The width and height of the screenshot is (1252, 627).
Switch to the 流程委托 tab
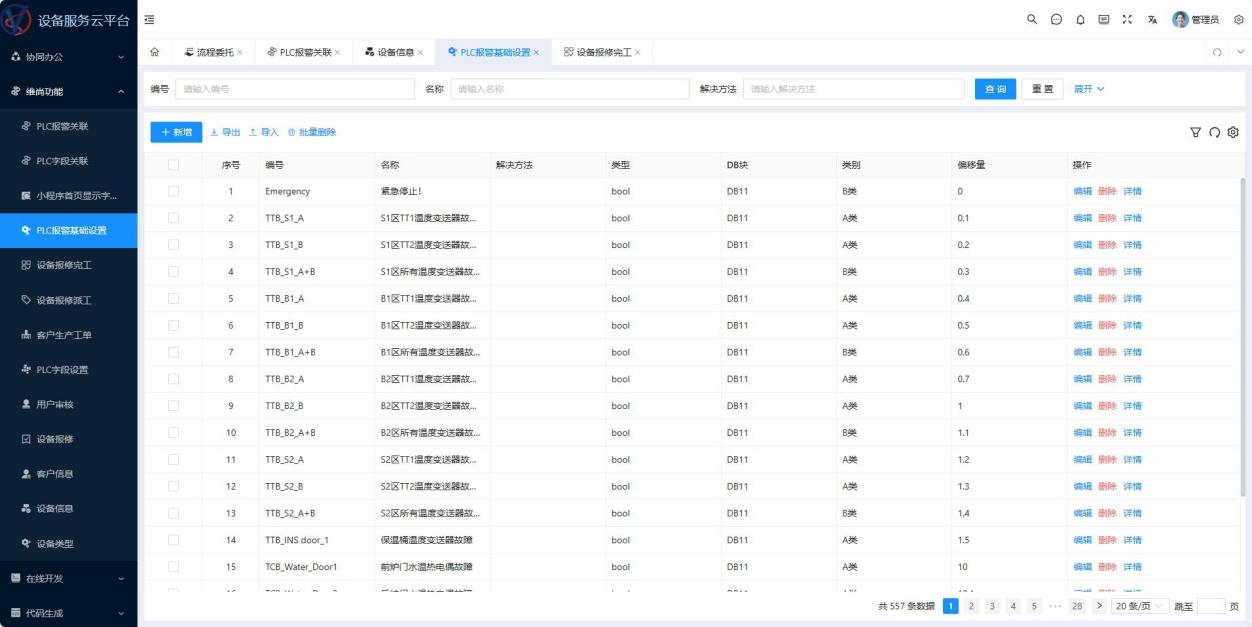[213, 52]
